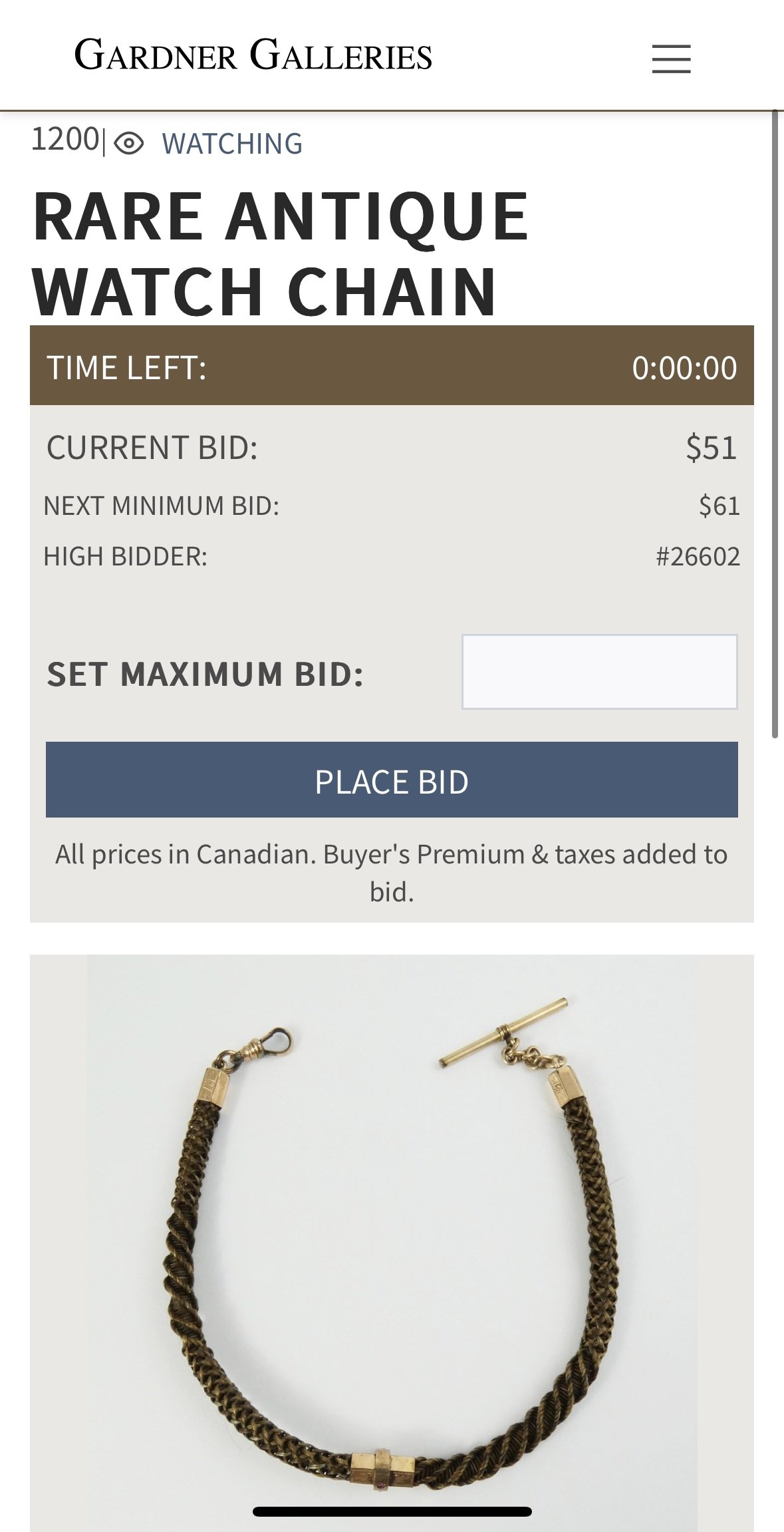The width and height of the screenshot is (784, 1532).
Task: Toggle the eye watching icon
Action: click(x=129, y=143)
